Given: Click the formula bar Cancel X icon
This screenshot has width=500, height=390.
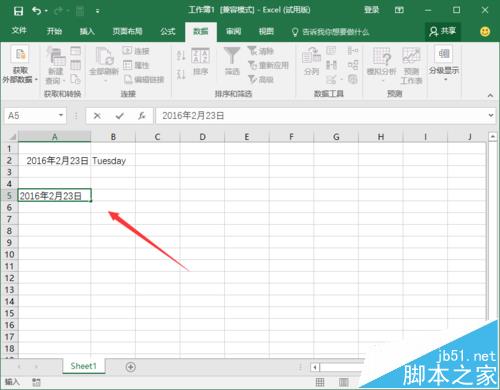Looking at the screenshot, I should click(97, 116).
